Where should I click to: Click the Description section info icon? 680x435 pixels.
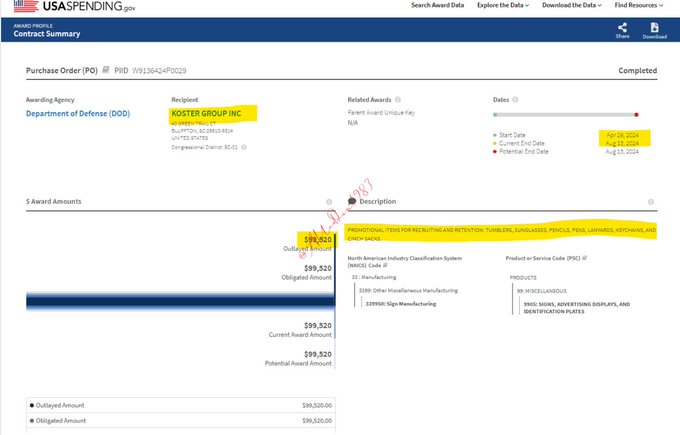click(651, 201)
